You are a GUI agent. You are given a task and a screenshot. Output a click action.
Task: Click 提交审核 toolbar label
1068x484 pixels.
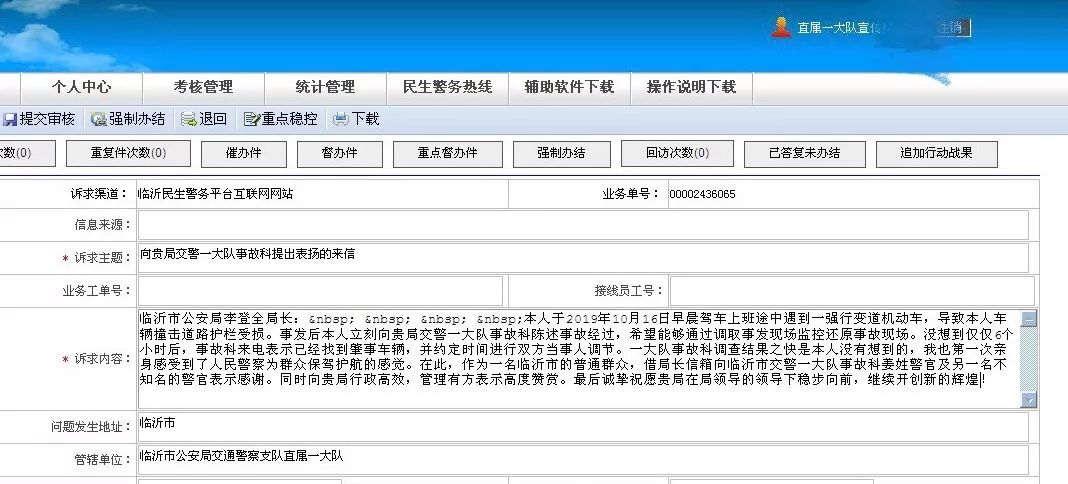click(47, 119)
